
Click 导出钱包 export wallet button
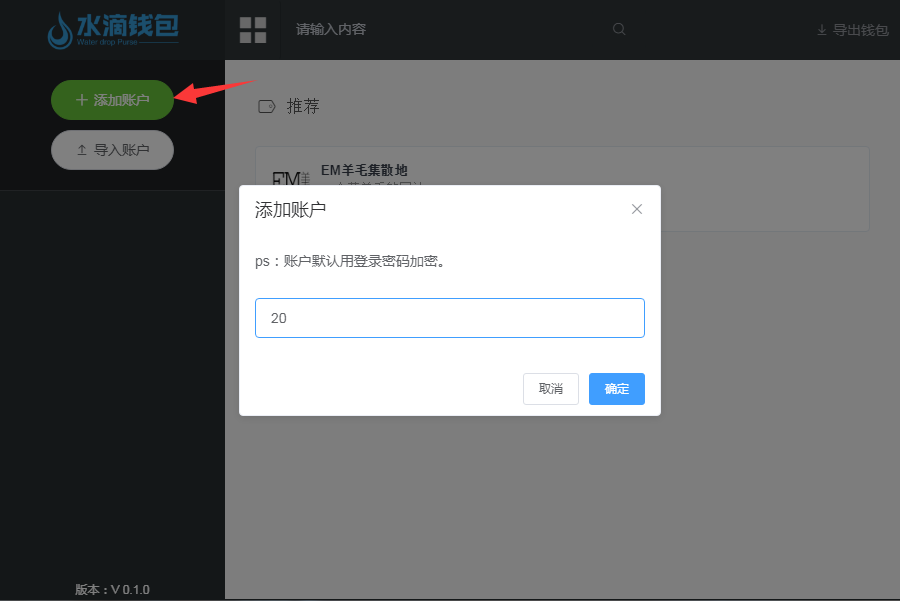pyautogui.click(x=853, y=30)
